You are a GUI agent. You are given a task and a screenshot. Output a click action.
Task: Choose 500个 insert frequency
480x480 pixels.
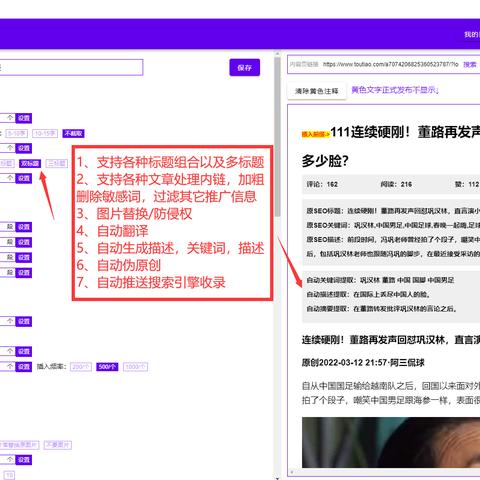point(107,367)
